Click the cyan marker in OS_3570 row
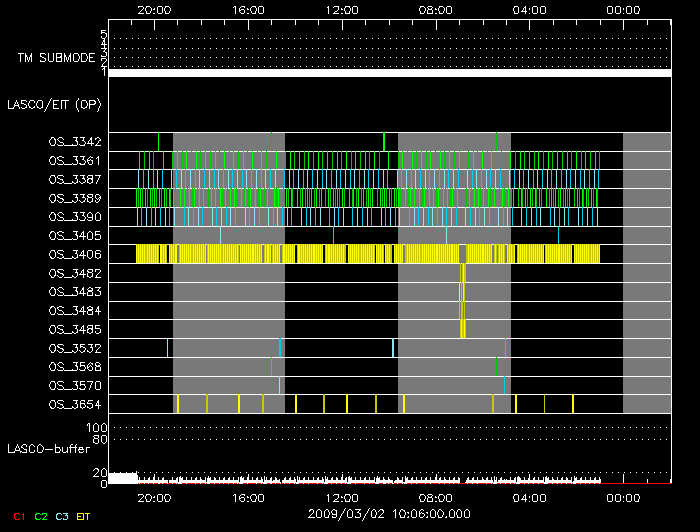The image size is (700, 532). 505,385
